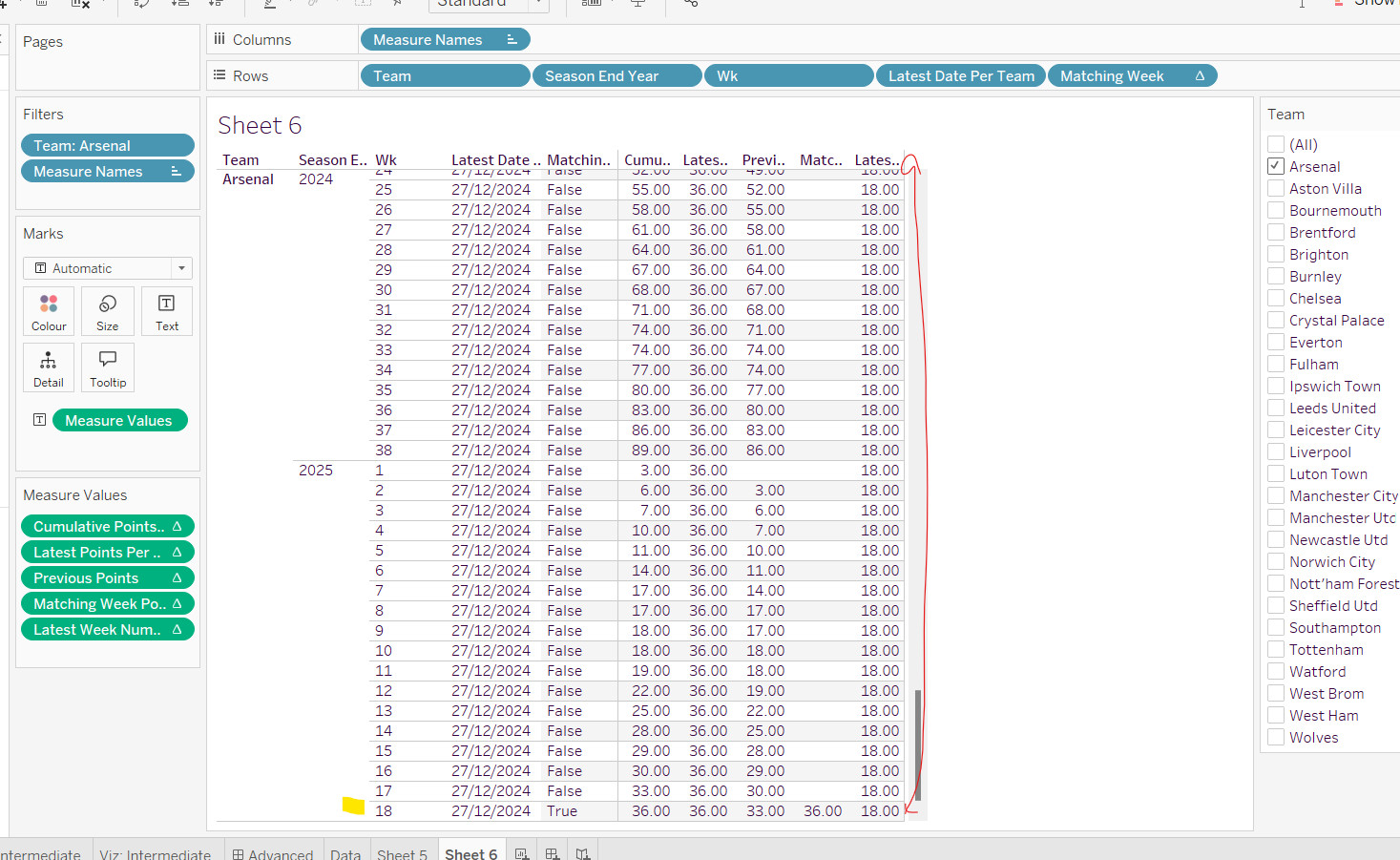The width and height of the screenshot is (1400, 860).
Task: Switch to the Sheet 5 tab
Action: pos(402,853)
